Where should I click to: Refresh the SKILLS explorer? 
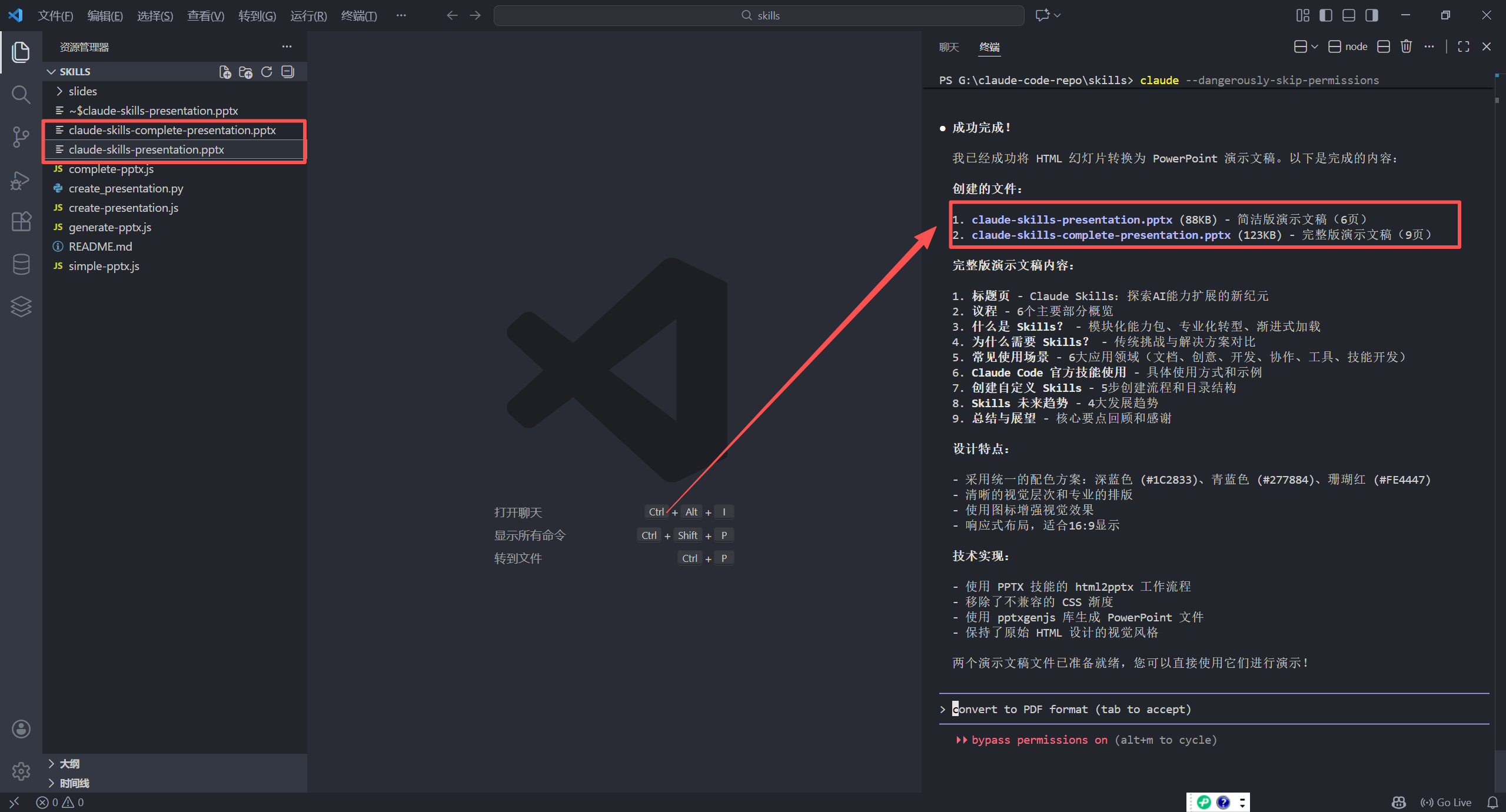(x=267, y=72)
